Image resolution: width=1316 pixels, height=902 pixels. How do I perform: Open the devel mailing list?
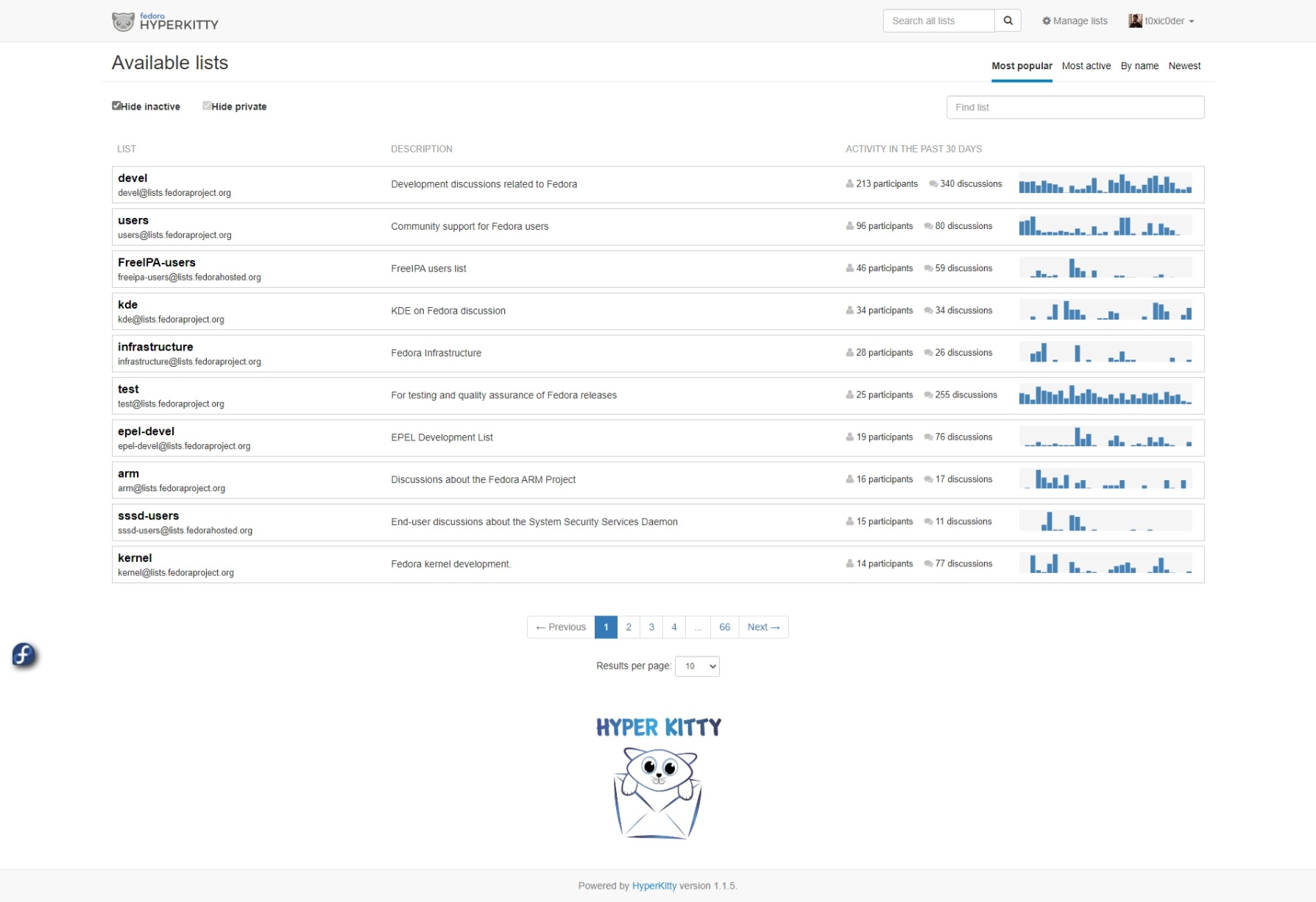(132, 178)
